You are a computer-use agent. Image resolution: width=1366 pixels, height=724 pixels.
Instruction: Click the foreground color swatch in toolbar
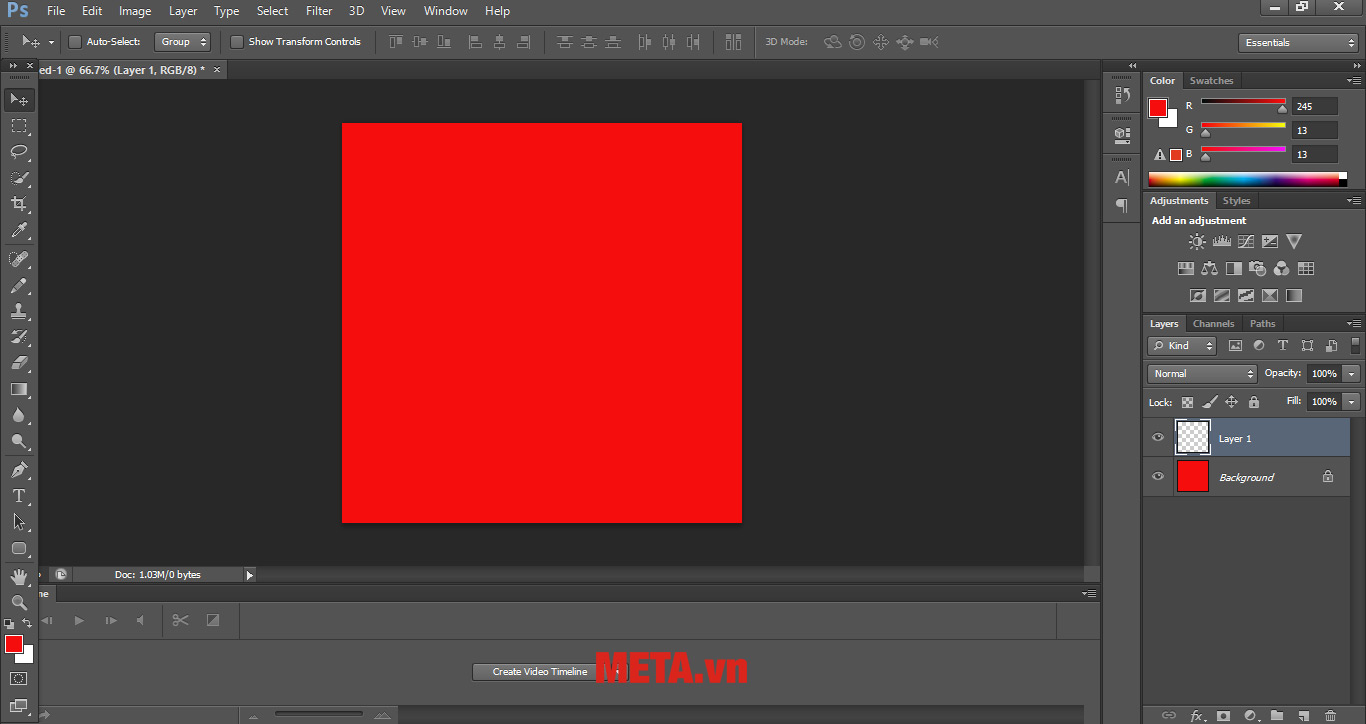pos(14,644)
